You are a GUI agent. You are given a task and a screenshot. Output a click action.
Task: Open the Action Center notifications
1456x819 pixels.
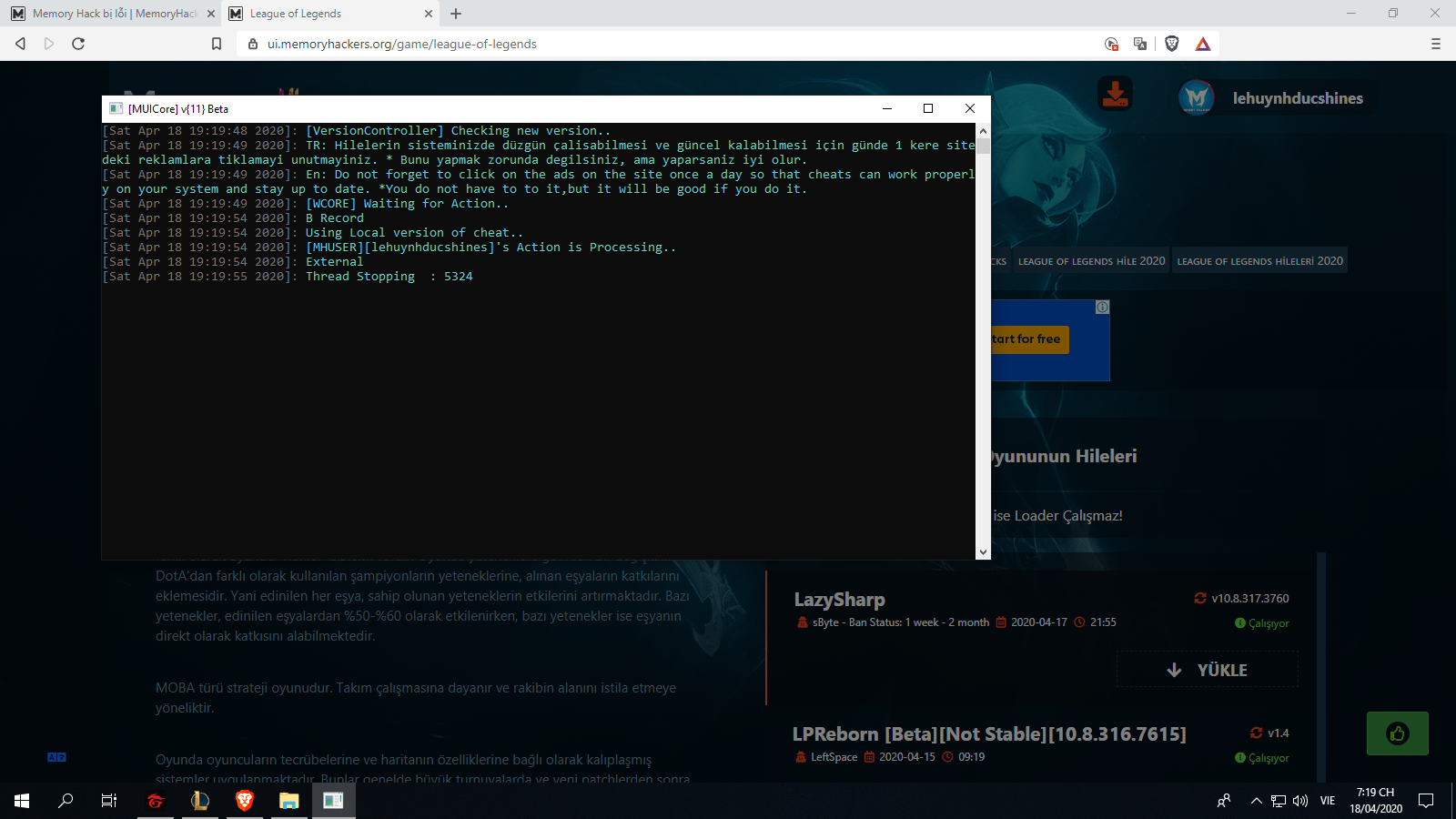coord(1426,801)
